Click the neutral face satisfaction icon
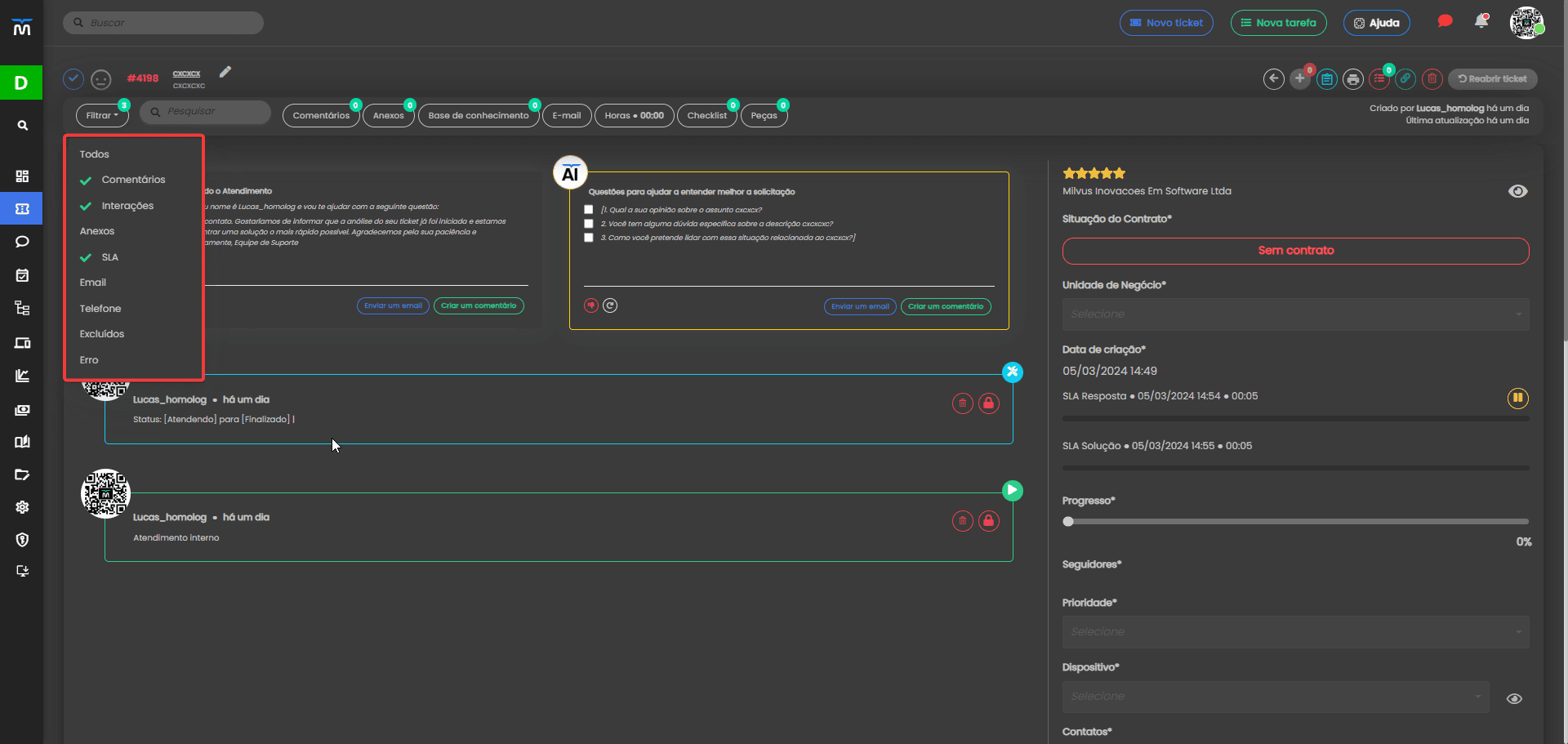The height and width of the screenshot is (744, 1568). [x=101, y=79]
